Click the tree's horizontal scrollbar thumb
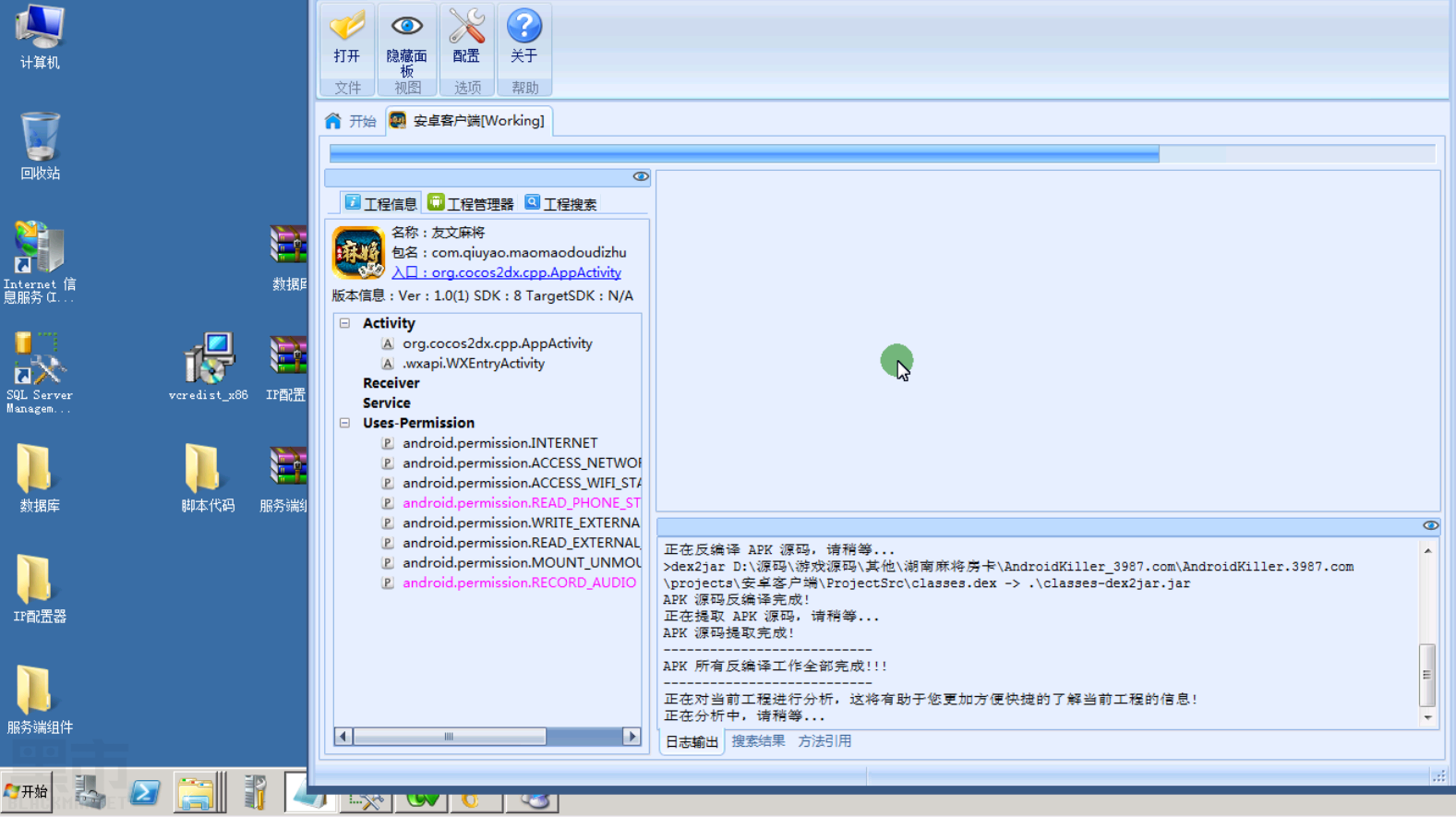 [x=450, y=737]
